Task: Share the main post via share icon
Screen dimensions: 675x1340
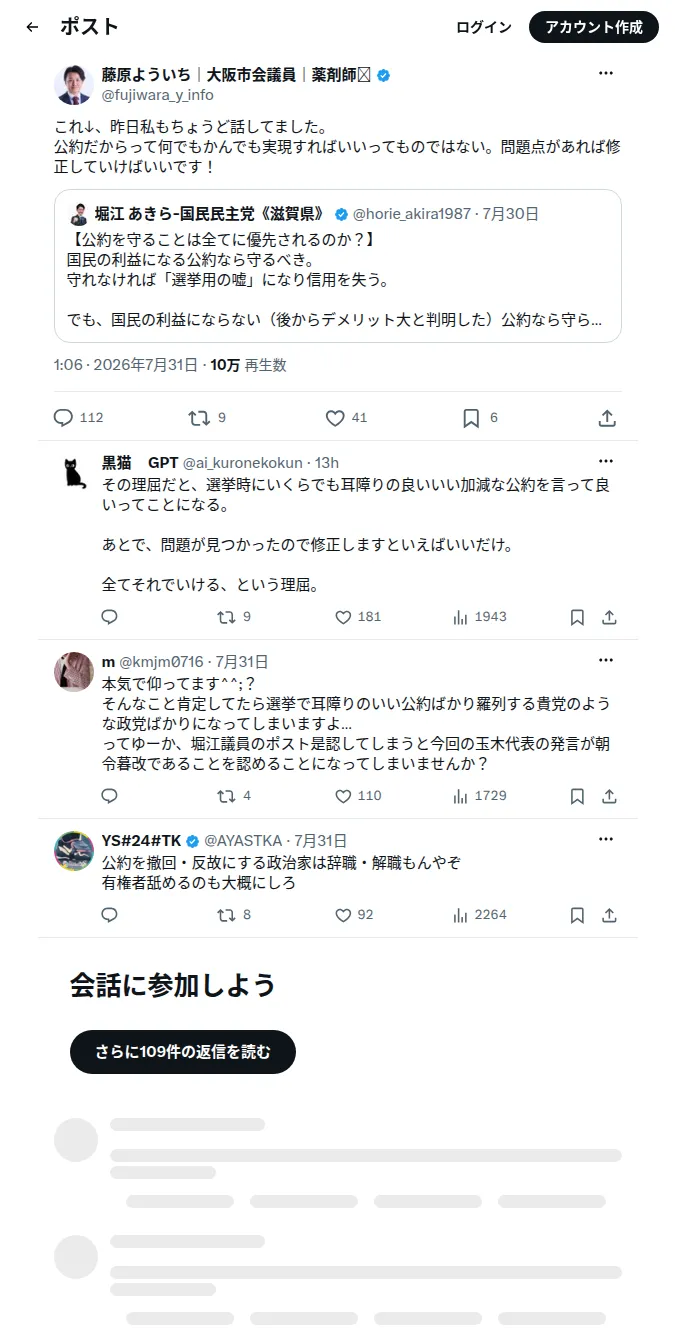Action: click(607, 418)
